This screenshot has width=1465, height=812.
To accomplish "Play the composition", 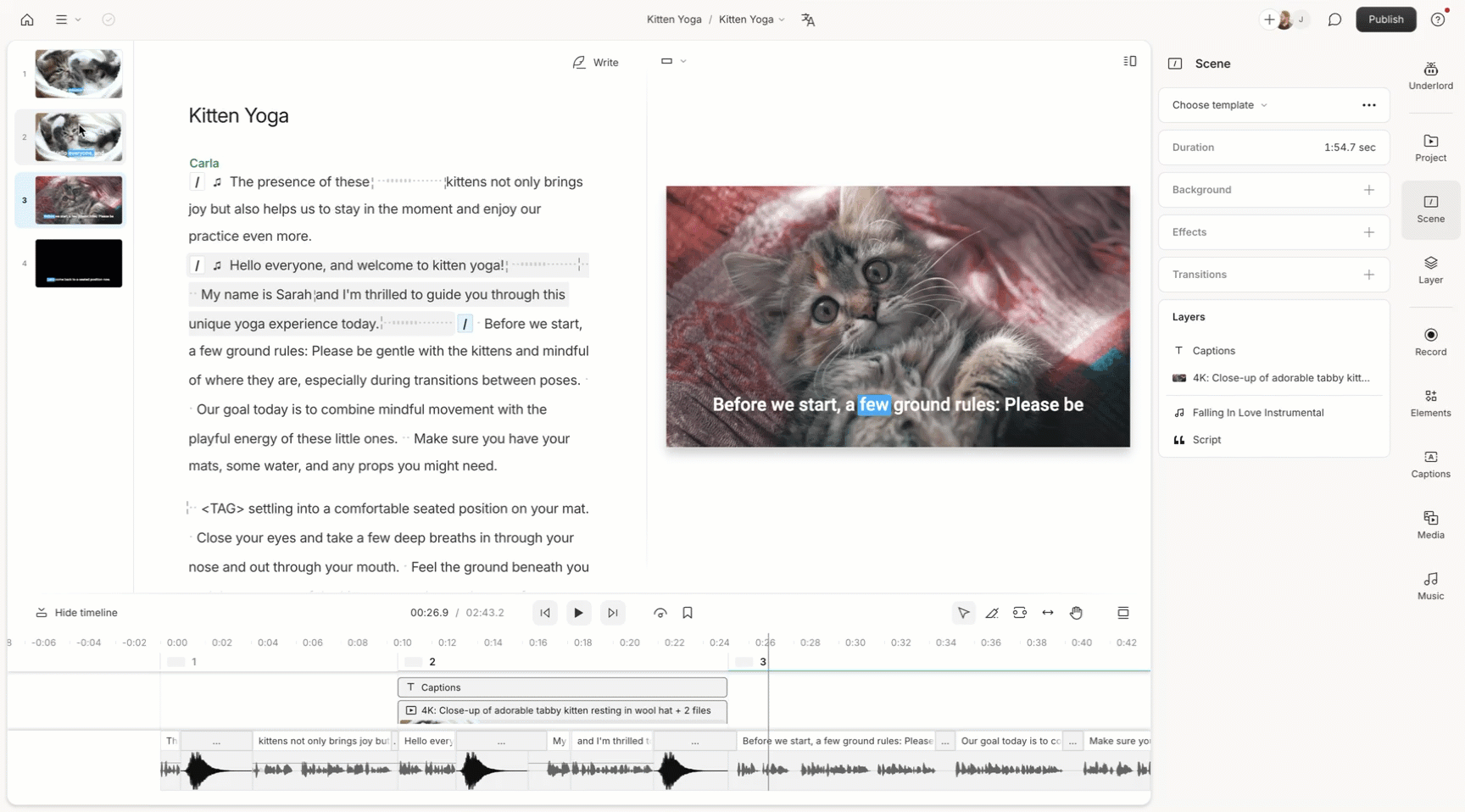I will point(578,613).
